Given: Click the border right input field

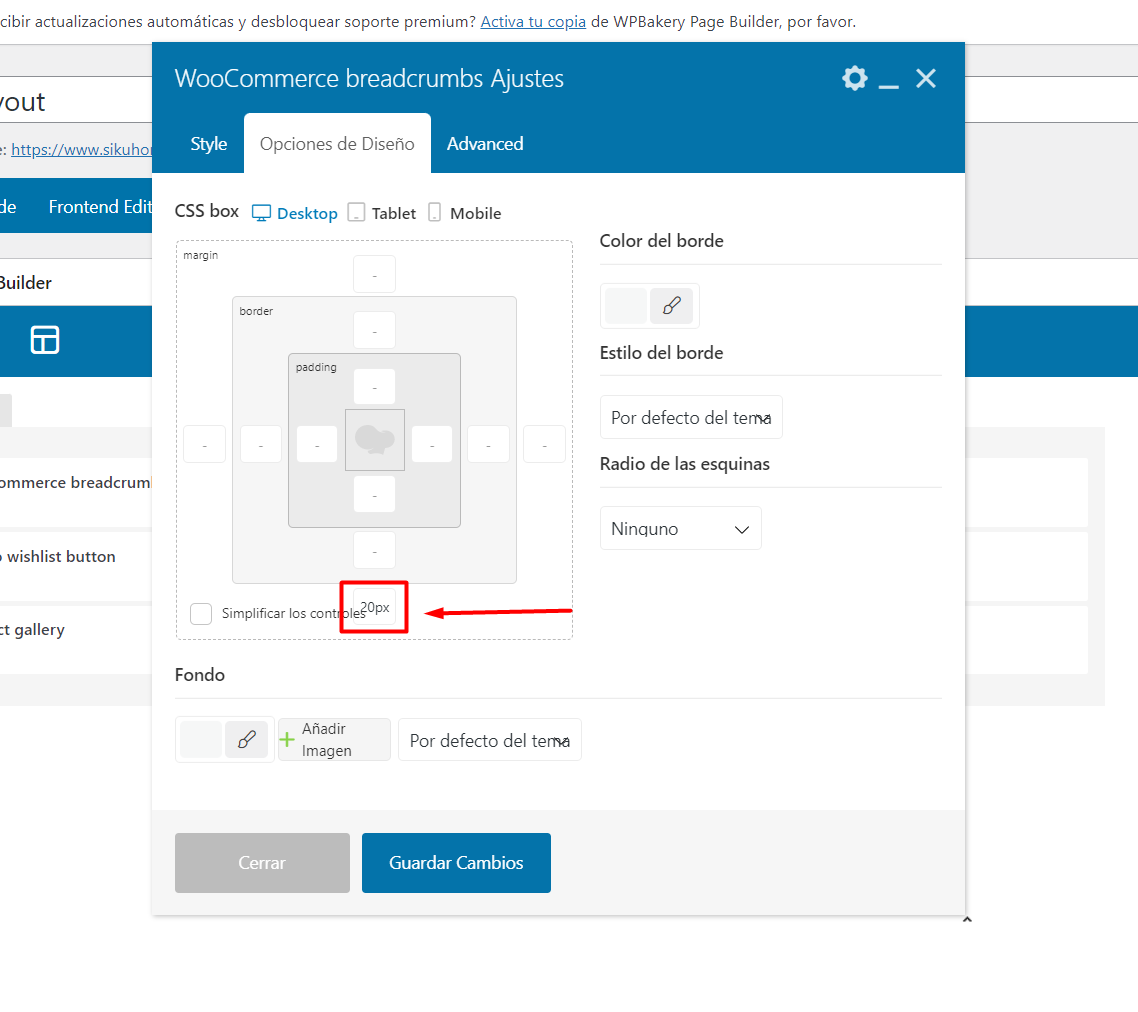Looking at the screenshot, I should point(488,444).
